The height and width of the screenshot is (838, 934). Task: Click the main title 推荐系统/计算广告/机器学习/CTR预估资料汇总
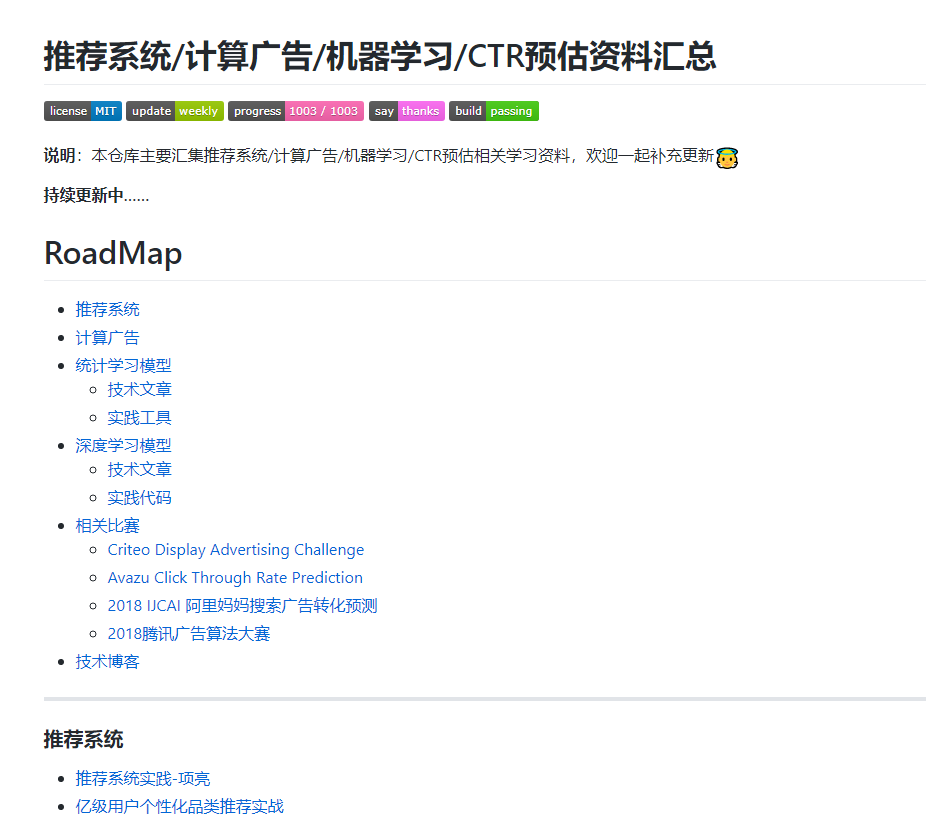(x=380, y=57)
